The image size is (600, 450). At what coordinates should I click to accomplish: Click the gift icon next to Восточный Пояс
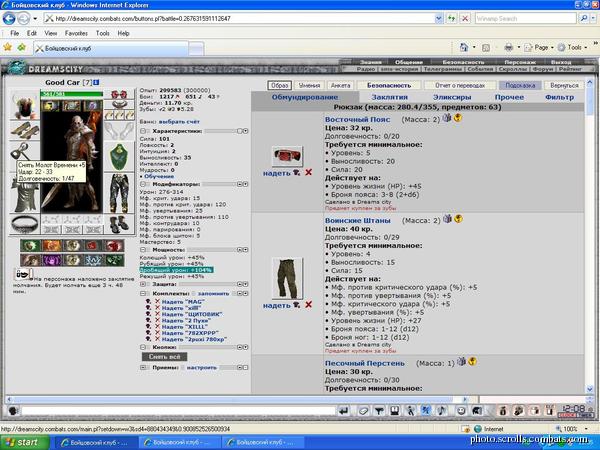point(447,118)
